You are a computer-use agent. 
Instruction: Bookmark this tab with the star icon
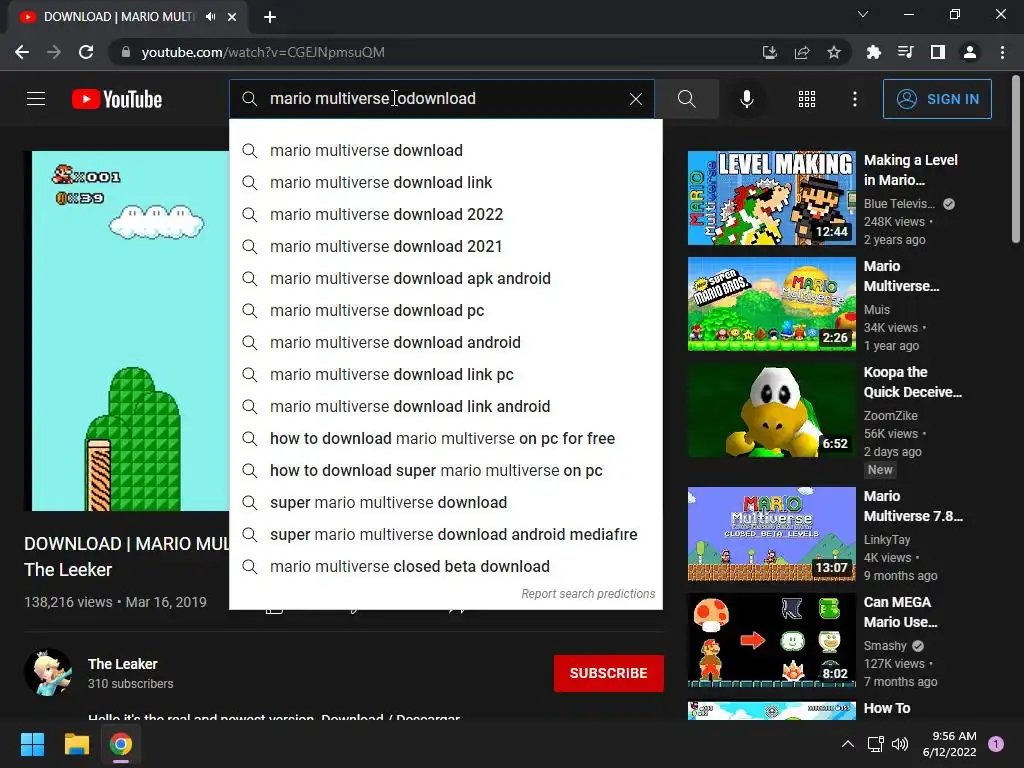point(834,52)
